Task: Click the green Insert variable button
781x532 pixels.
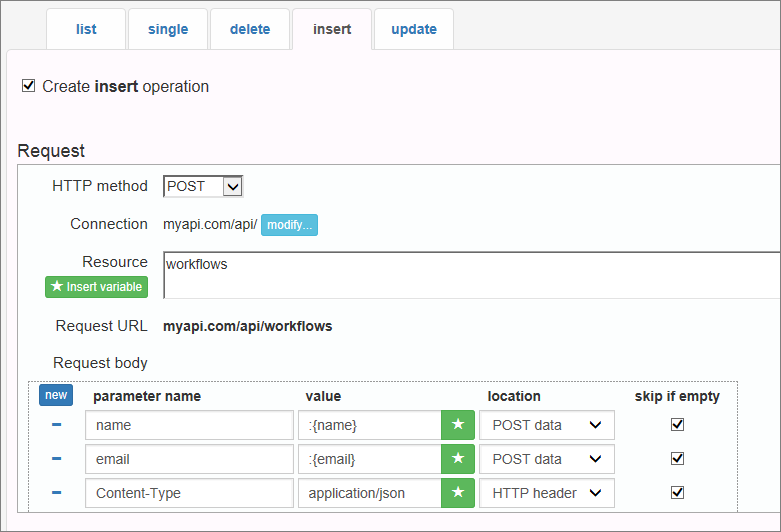Action: (x=96, y=287)
